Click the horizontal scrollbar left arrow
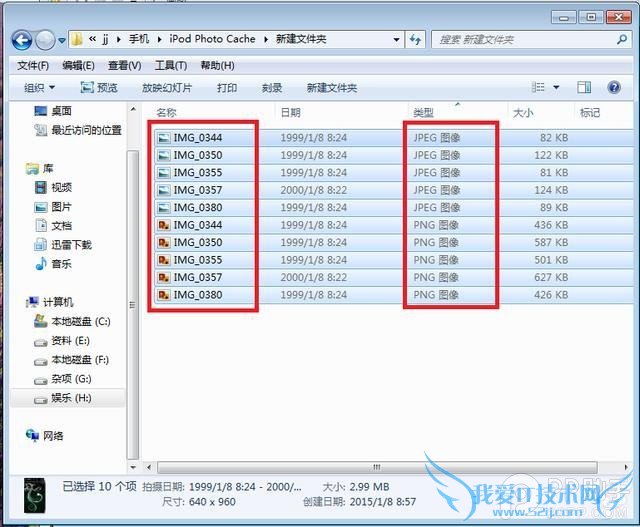 click(x=149, y=467)
